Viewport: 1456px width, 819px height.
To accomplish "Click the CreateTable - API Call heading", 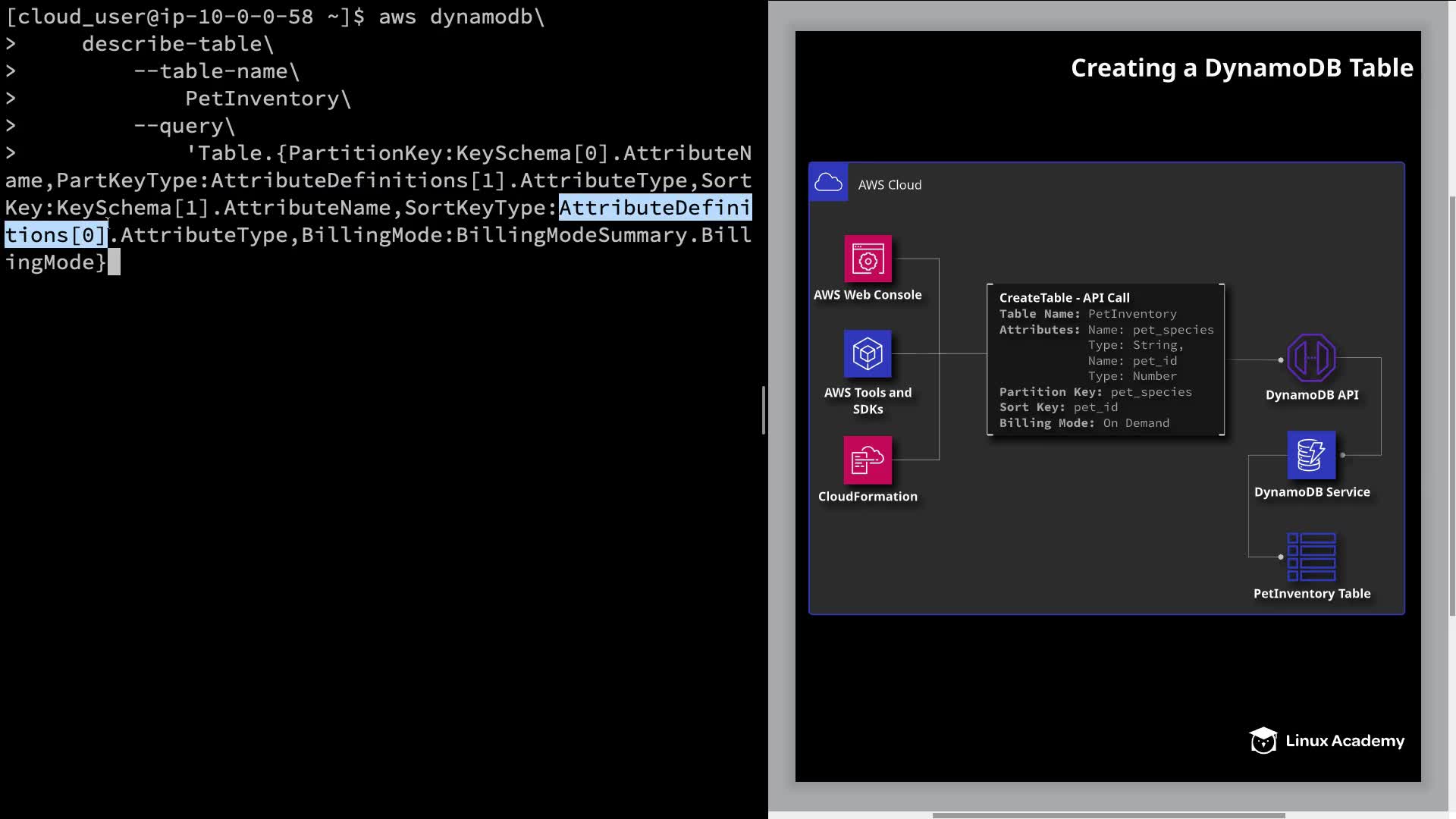I will (x=1064, y=297).
